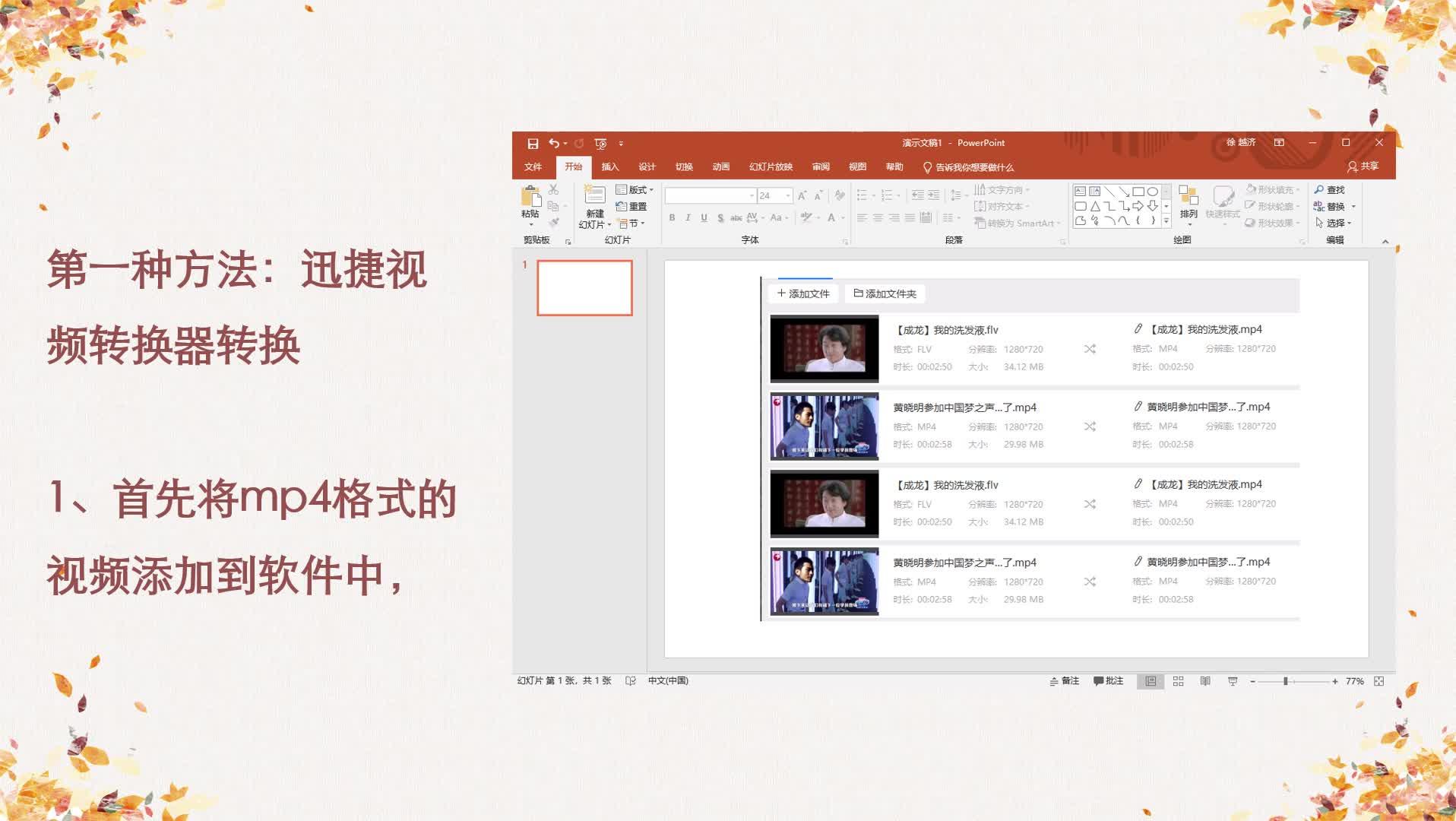The width and height of the screenshot is (1456, 821).
Task: Toggle center text alignment
Action: coord(878,218)
